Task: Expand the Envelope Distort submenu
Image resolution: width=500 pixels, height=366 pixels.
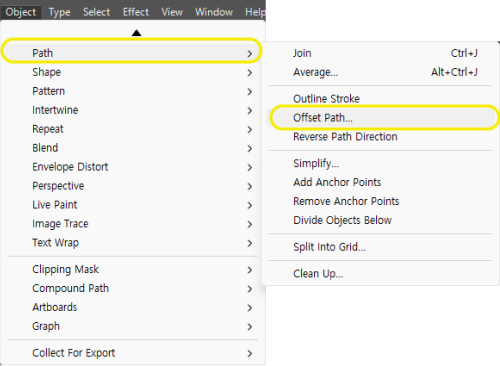Action: coord(132,167)
